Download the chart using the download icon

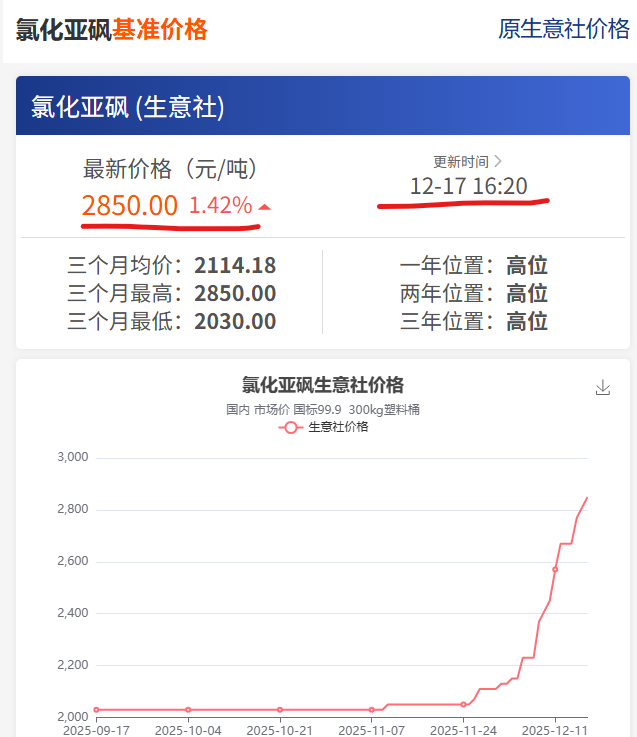pyautogui.click(x=602, y=388)
